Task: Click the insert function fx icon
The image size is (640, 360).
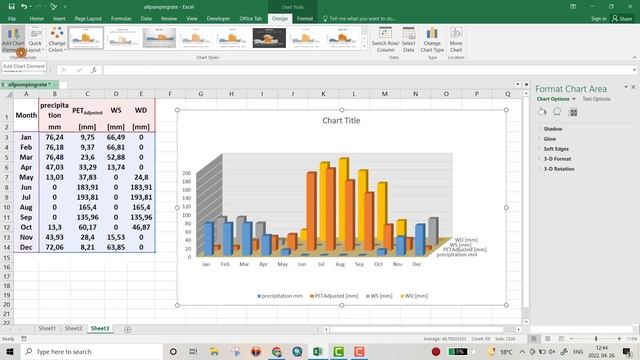Action: pos(94,70)
